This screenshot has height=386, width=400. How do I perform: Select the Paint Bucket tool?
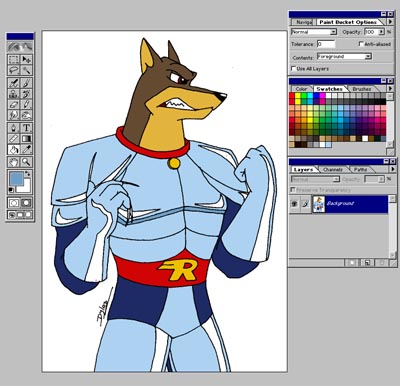tap(14, 149)
